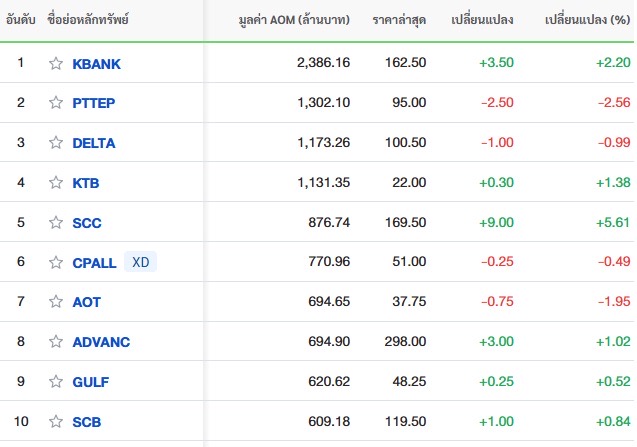Screen dimensions: 637x447
Task: Click the star beside CPALL
Action: 56,263
